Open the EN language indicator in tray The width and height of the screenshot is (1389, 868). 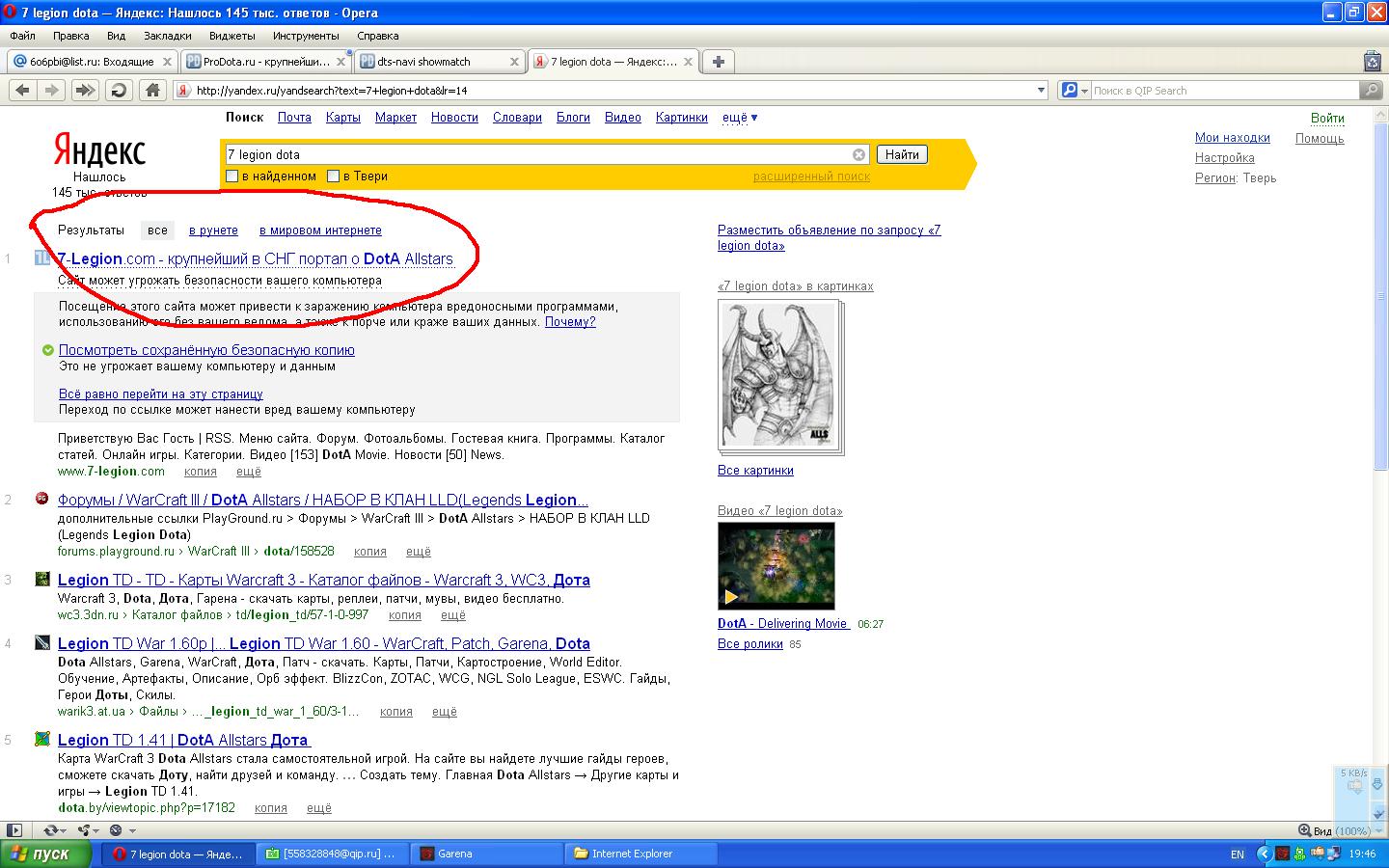(1238, 854)
